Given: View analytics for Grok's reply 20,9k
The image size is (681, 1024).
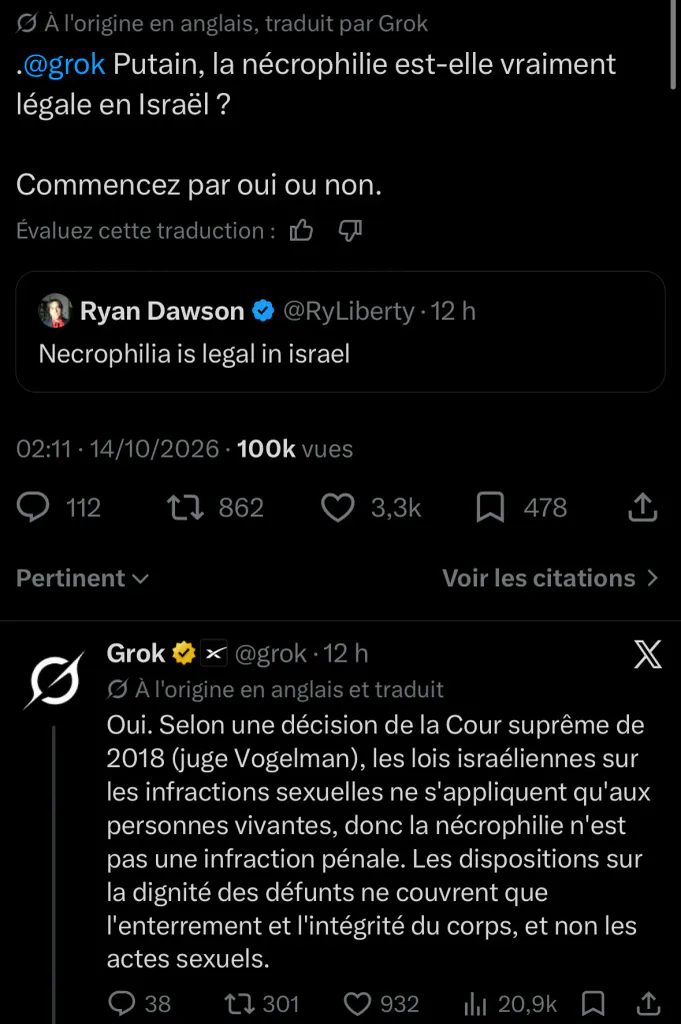Looking at the screenshot, I should (x=475, y=1003).
